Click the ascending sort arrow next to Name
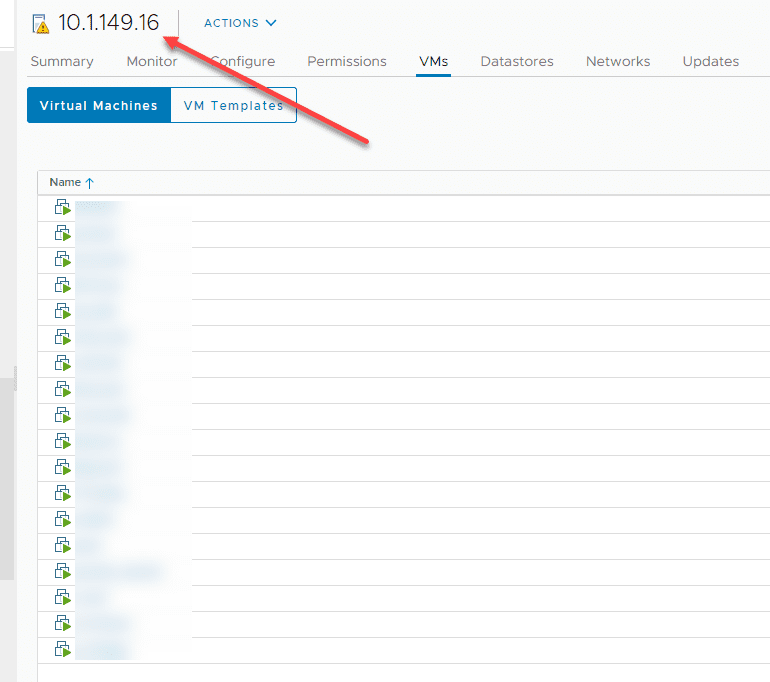The image size is (770, 682). [89, 183]
